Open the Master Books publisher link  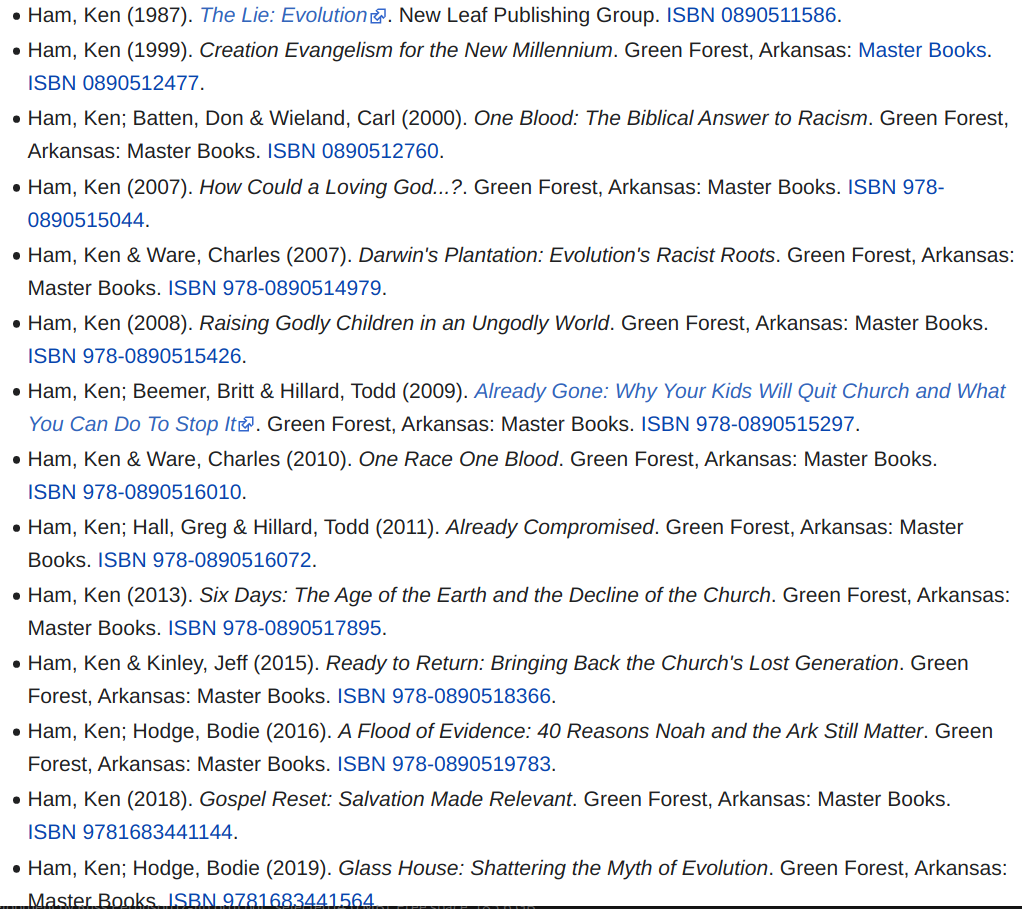pos(922,50)
